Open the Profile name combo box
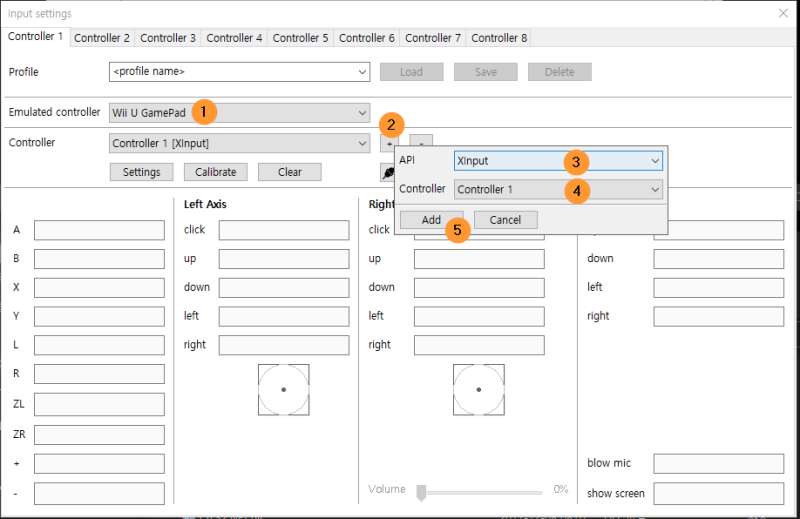800x519 pixels. point(239,72)
